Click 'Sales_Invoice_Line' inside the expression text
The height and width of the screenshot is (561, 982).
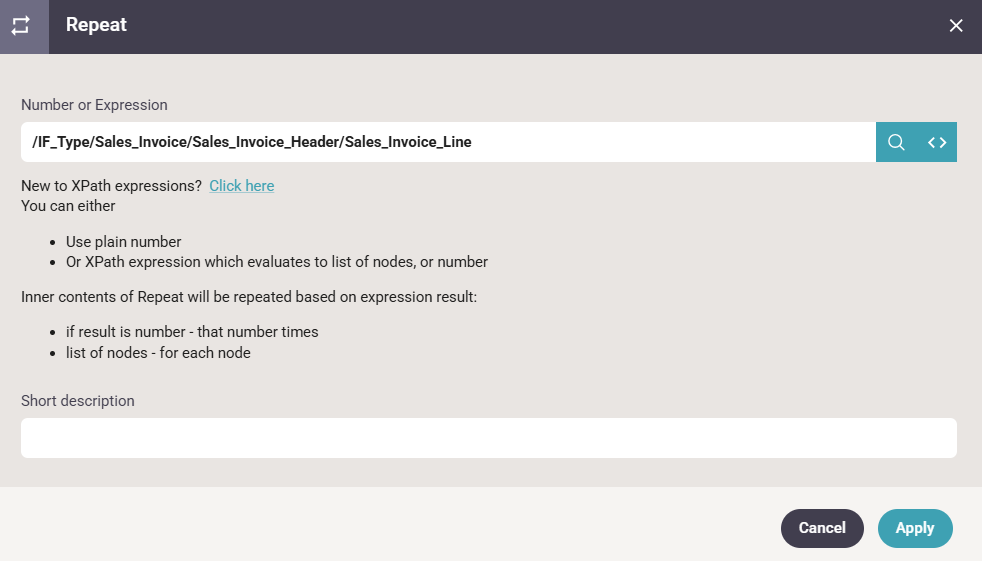point(408,142)
